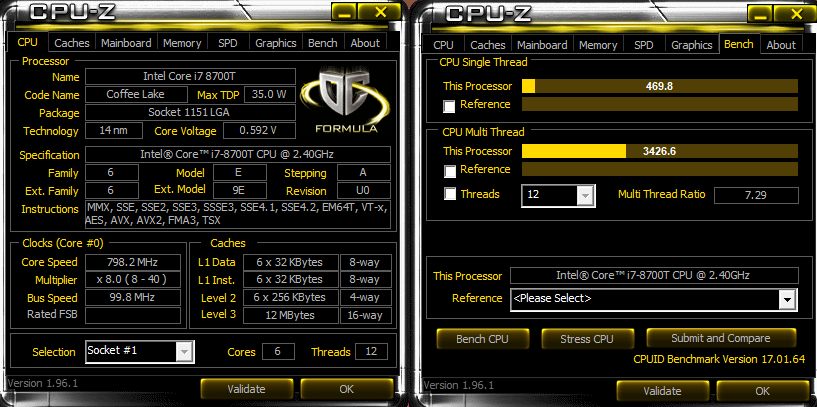
Task: Open Memory tab in left window
Action: tap(182, 43)
